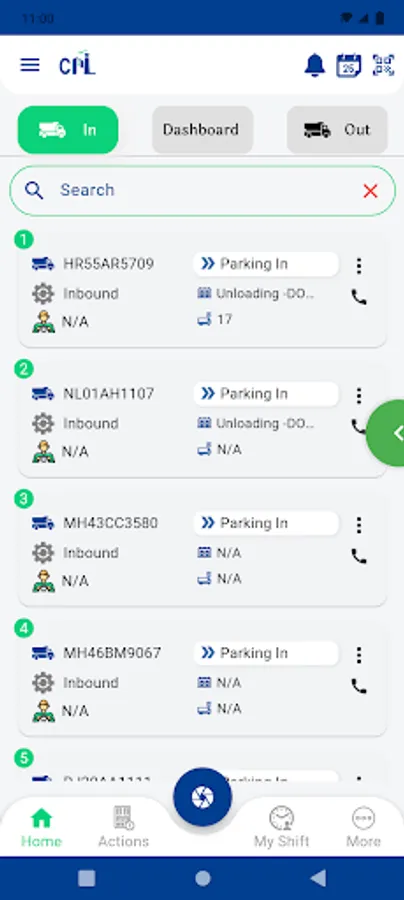Switch to the Out vehicles tab
This screenshot has width=404, height=900.
click(x=337, y=130)
